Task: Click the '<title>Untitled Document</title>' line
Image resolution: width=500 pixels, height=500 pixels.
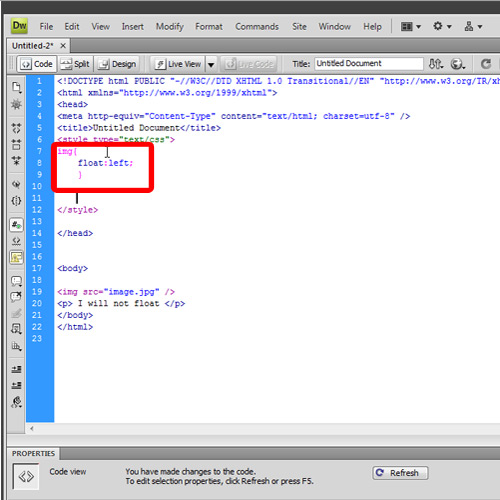Action: tap(139, 128)
